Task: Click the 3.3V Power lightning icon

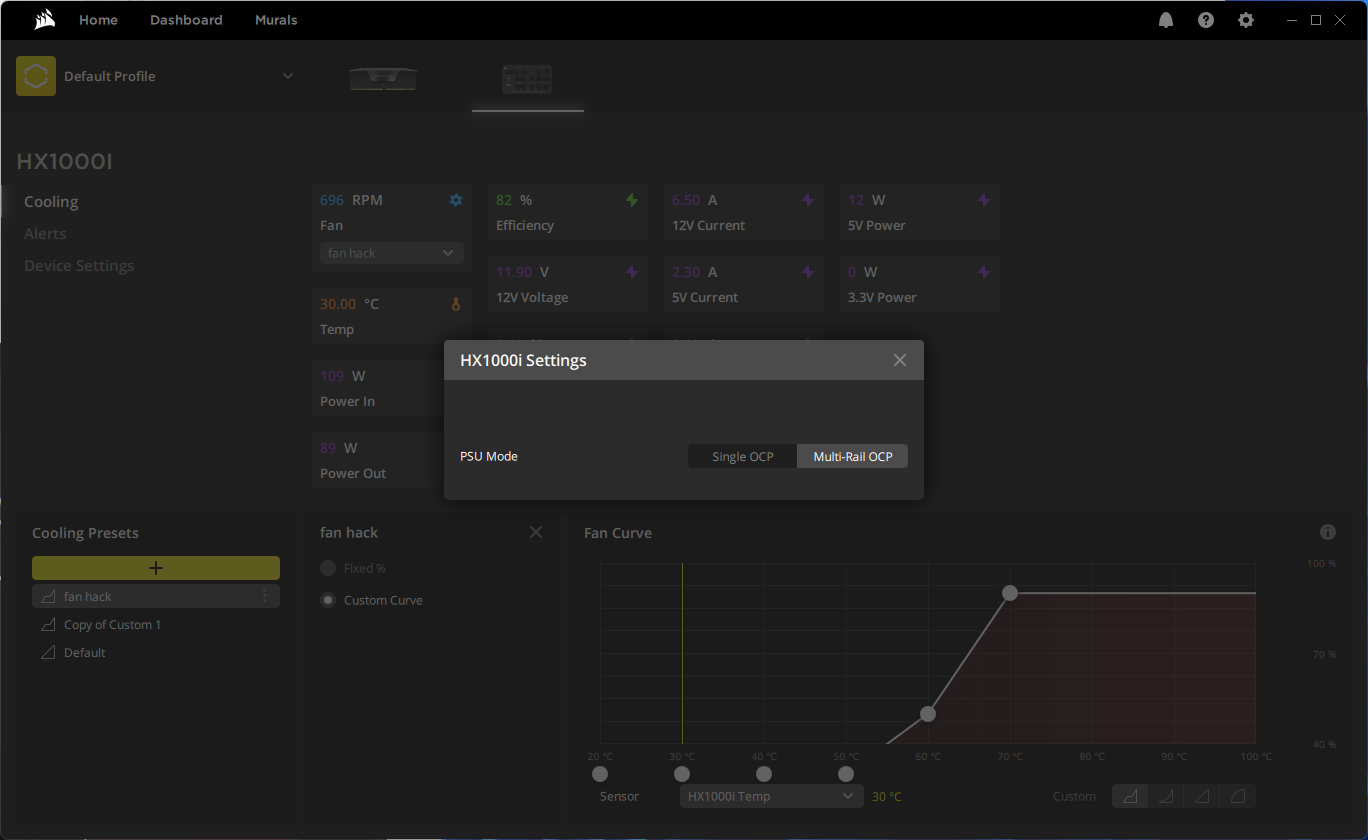Action: click(984, 272)
